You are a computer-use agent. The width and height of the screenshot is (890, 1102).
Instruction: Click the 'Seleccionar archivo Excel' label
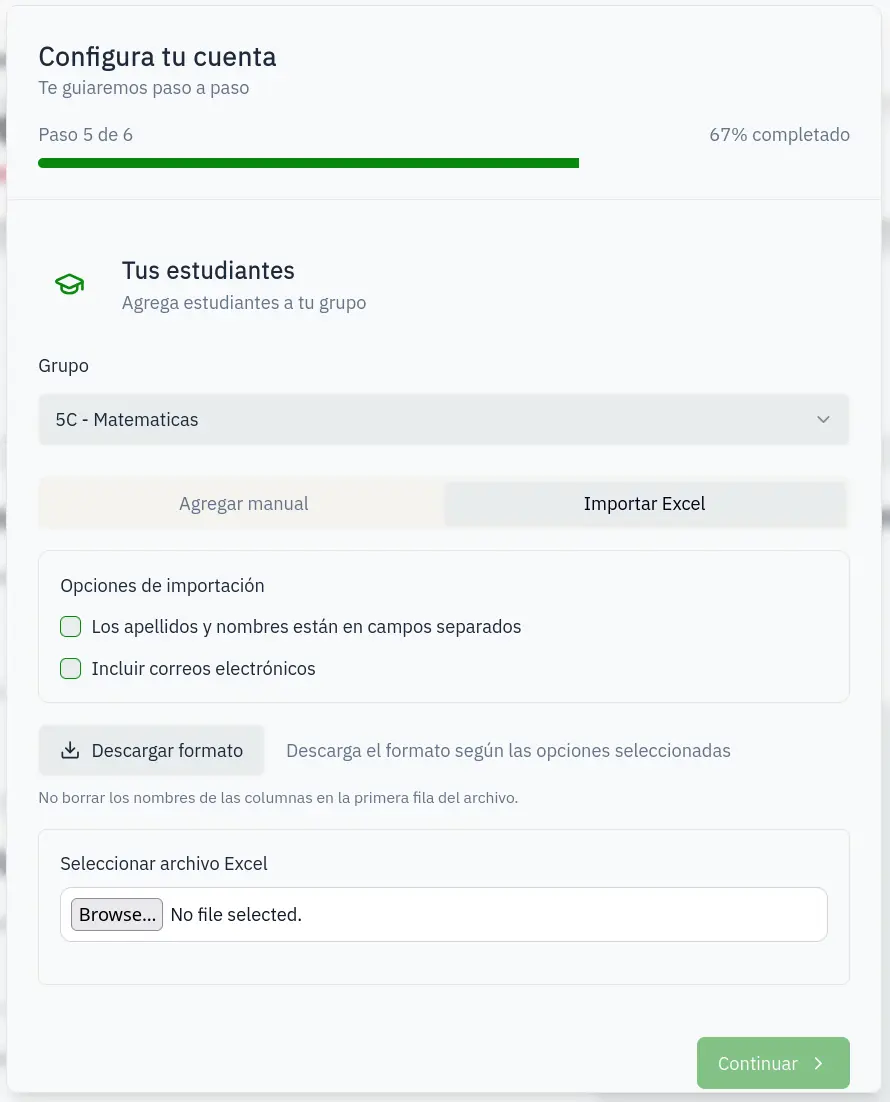point(164,863)
